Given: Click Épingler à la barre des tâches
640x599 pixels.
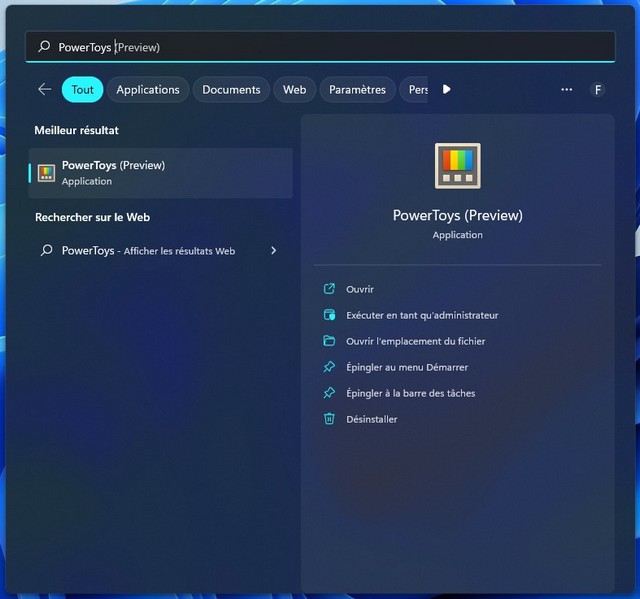Looking at the screenshot, I should (x=410, y=393).
